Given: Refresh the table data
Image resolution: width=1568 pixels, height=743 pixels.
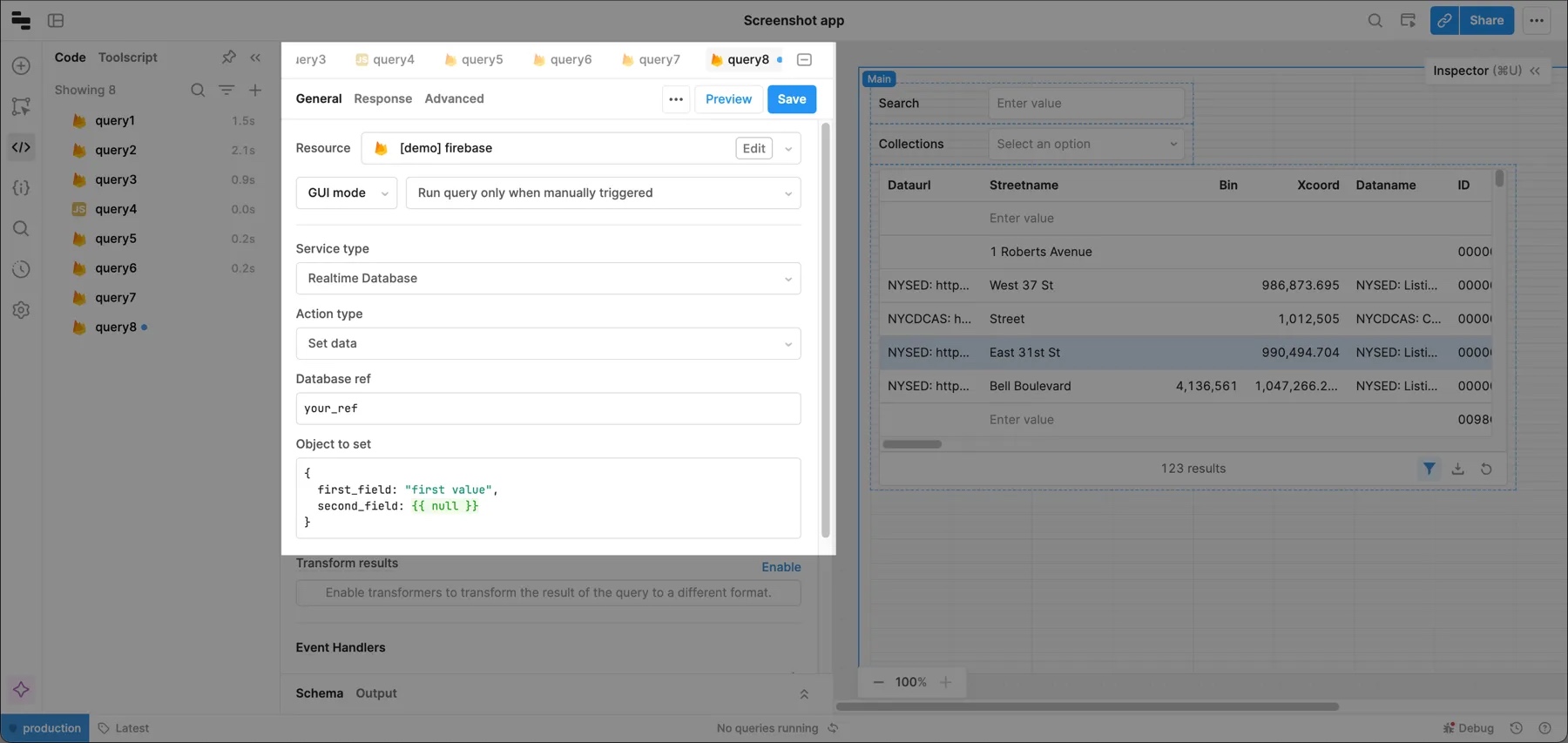Looking at the screenshot, I should pyautogui.click(x=1486, y=469).
